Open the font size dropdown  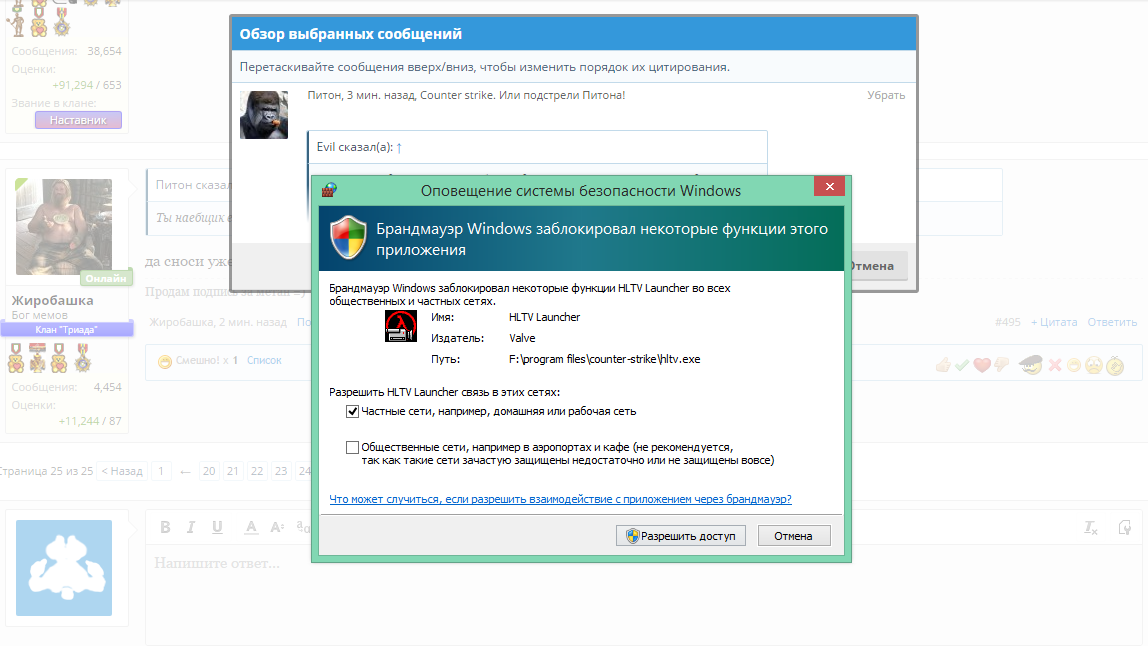point(277,527)
